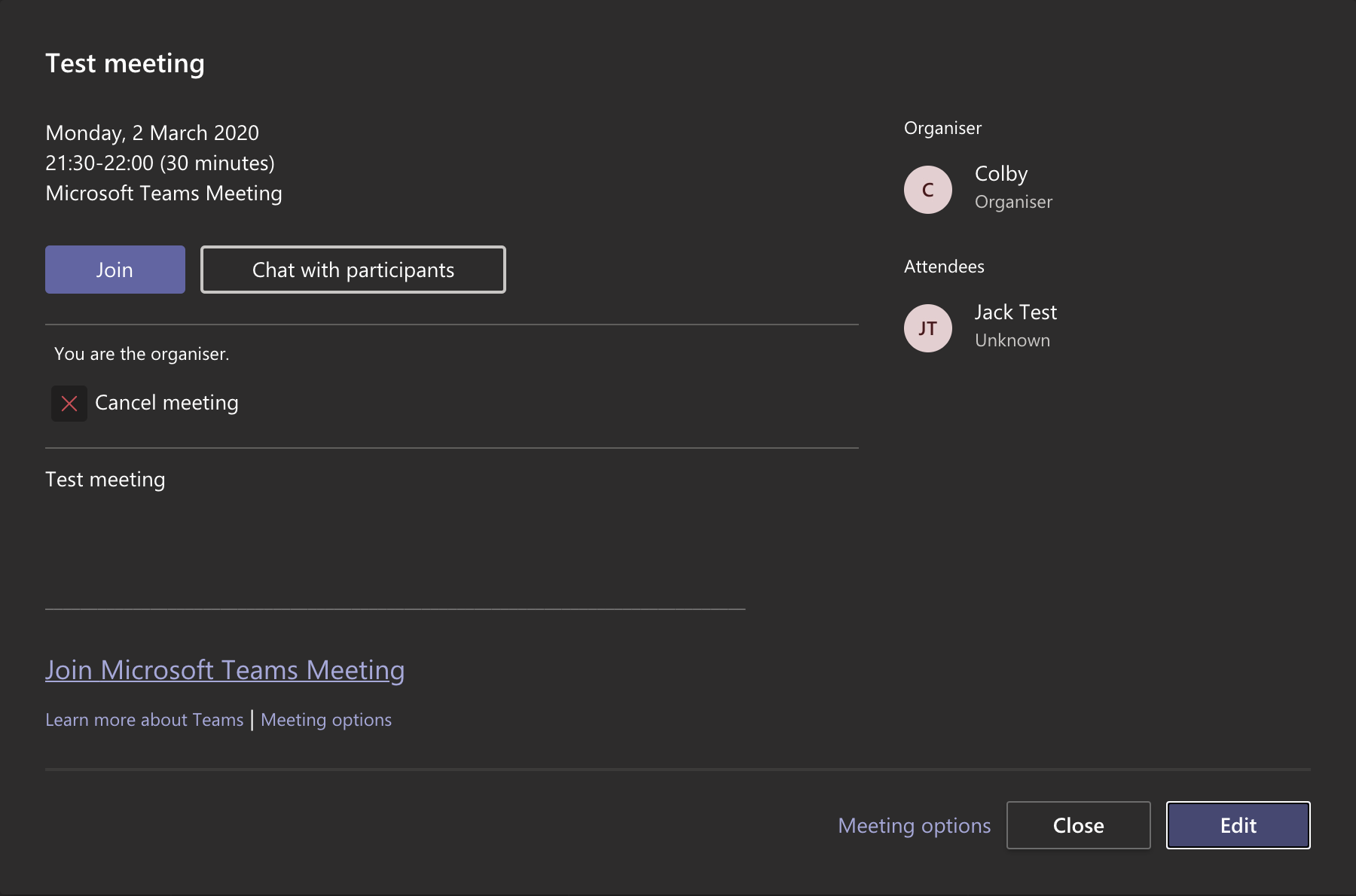Click Jack Test's JT avatar
Image resolution: width=1356 pixels, height=896 pixels.
point(927,328)
